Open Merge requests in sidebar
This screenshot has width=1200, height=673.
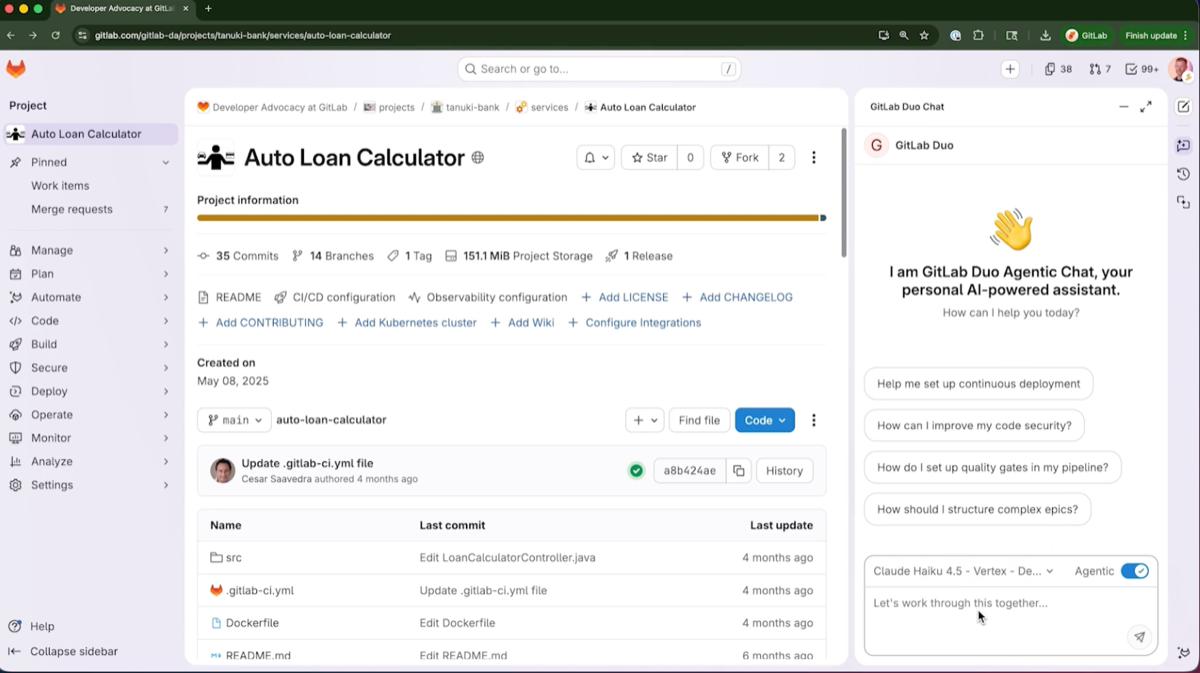89,209
